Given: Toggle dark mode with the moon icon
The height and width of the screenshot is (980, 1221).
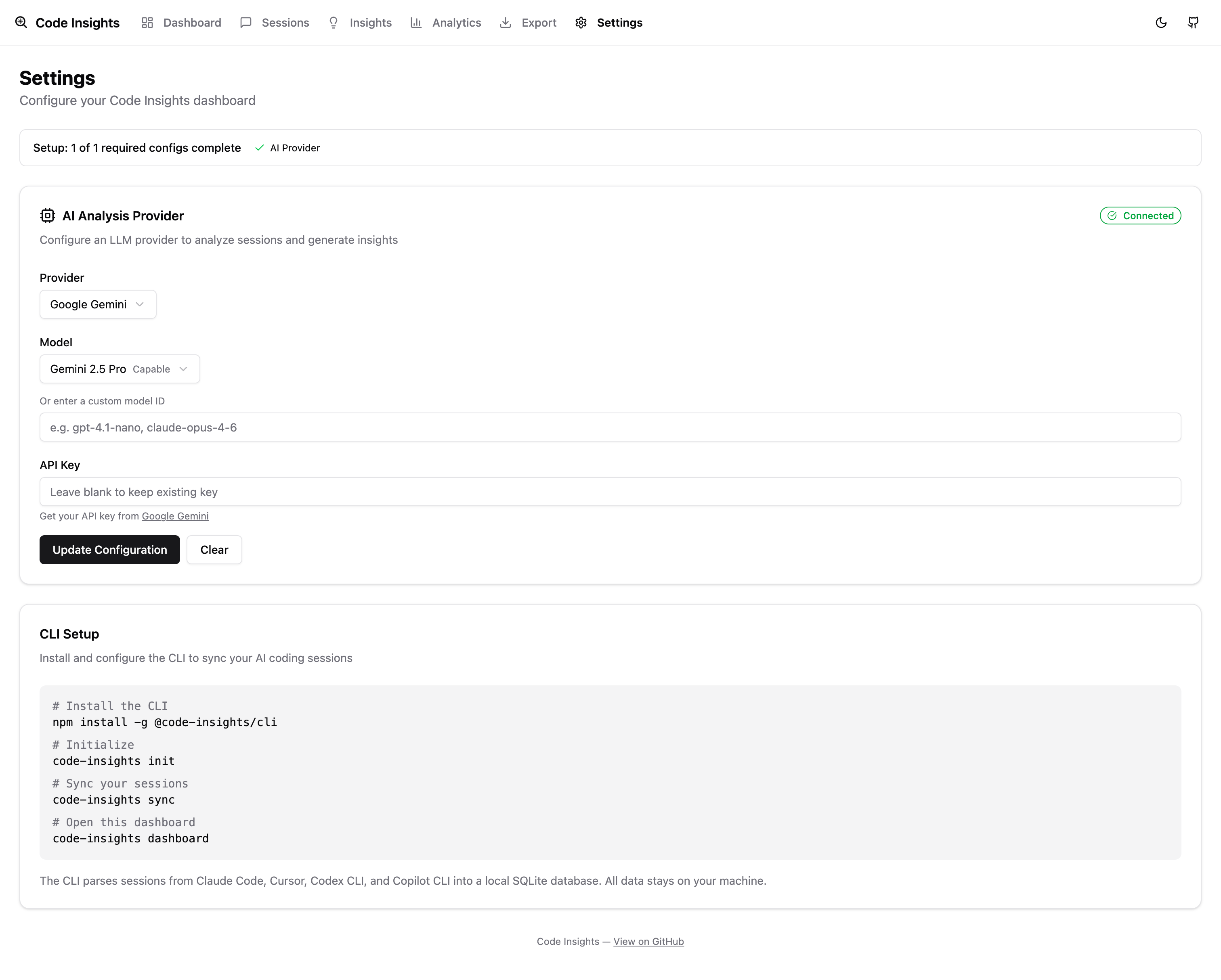Looking at the screenshot, I should pyautogui.click(x=1160, y=23).
